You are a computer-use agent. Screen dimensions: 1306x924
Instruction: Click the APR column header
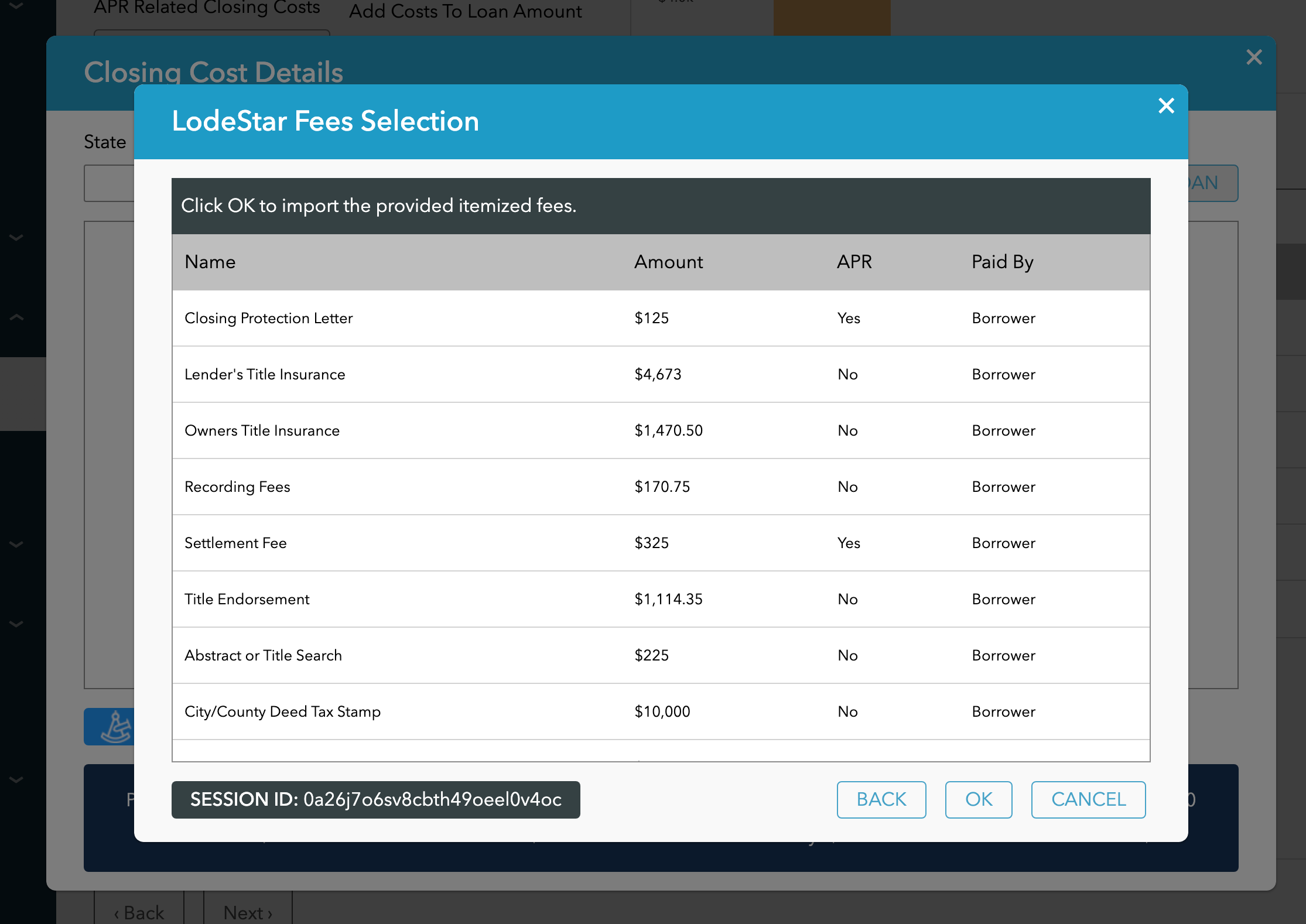[x=854, y=262]
